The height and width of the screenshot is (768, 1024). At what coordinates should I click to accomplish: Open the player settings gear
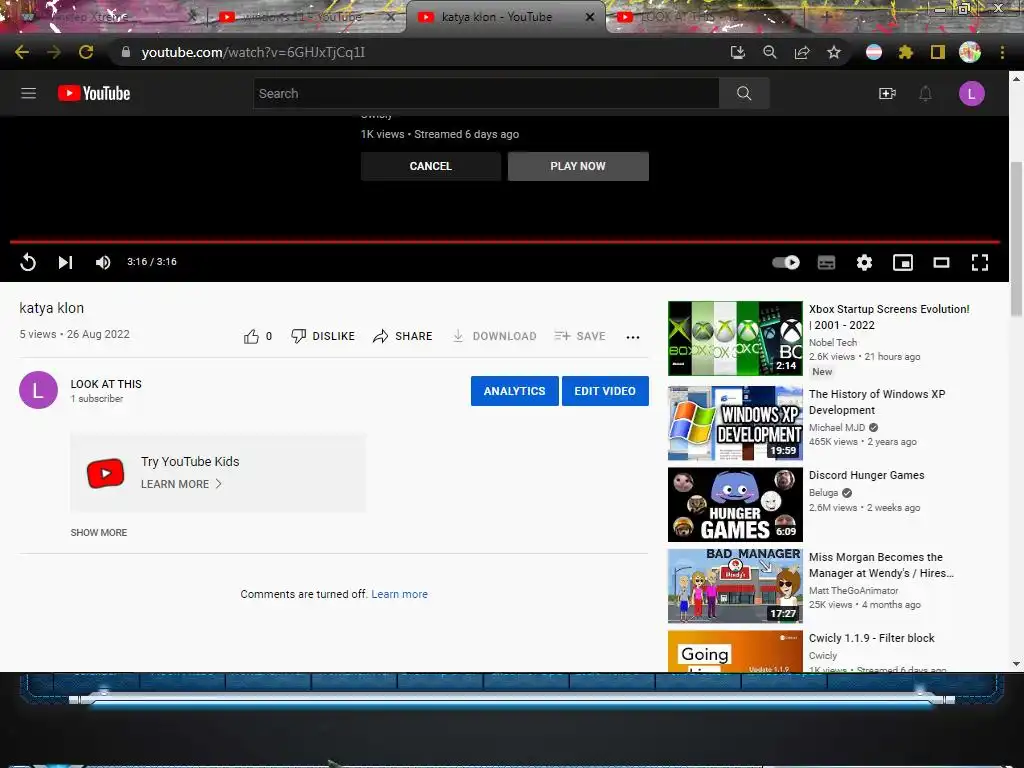[864, 263]
